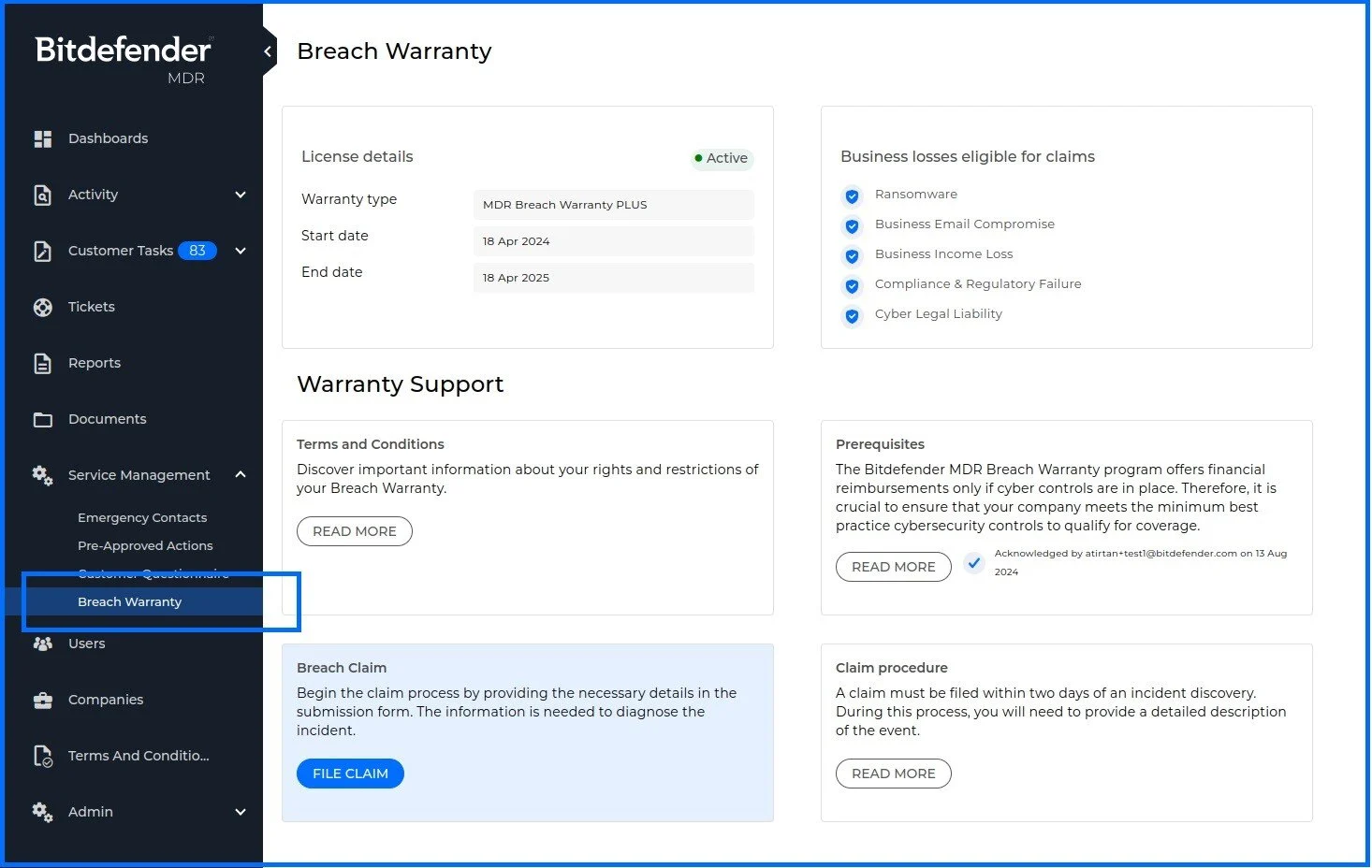Screen dimensions: 1372x868
Task: Click the acknowledged checkmark under Prerequisites
Action: coord(974,562)
